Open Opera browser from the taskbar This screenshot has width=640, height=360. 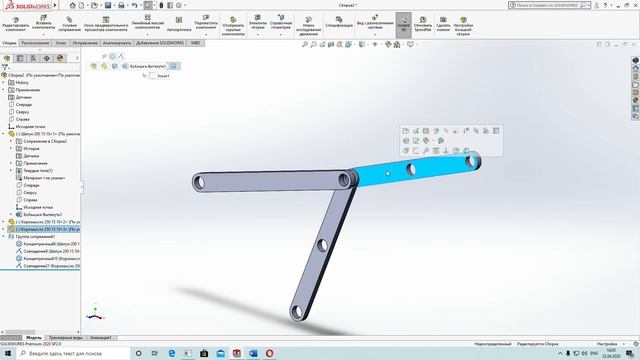(269, 353)
